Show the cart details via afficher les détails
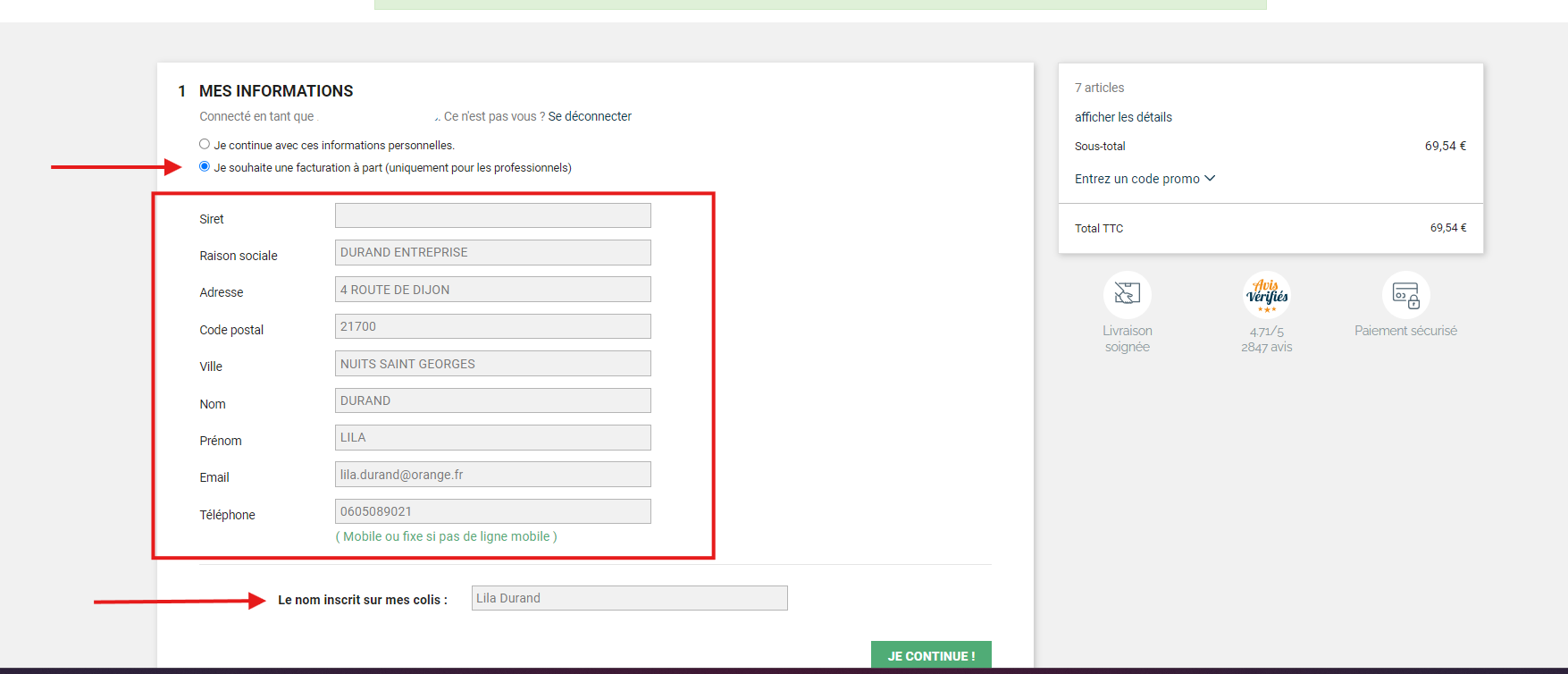The width and height of the screenshot is (1568, 674). point(1123,117)
